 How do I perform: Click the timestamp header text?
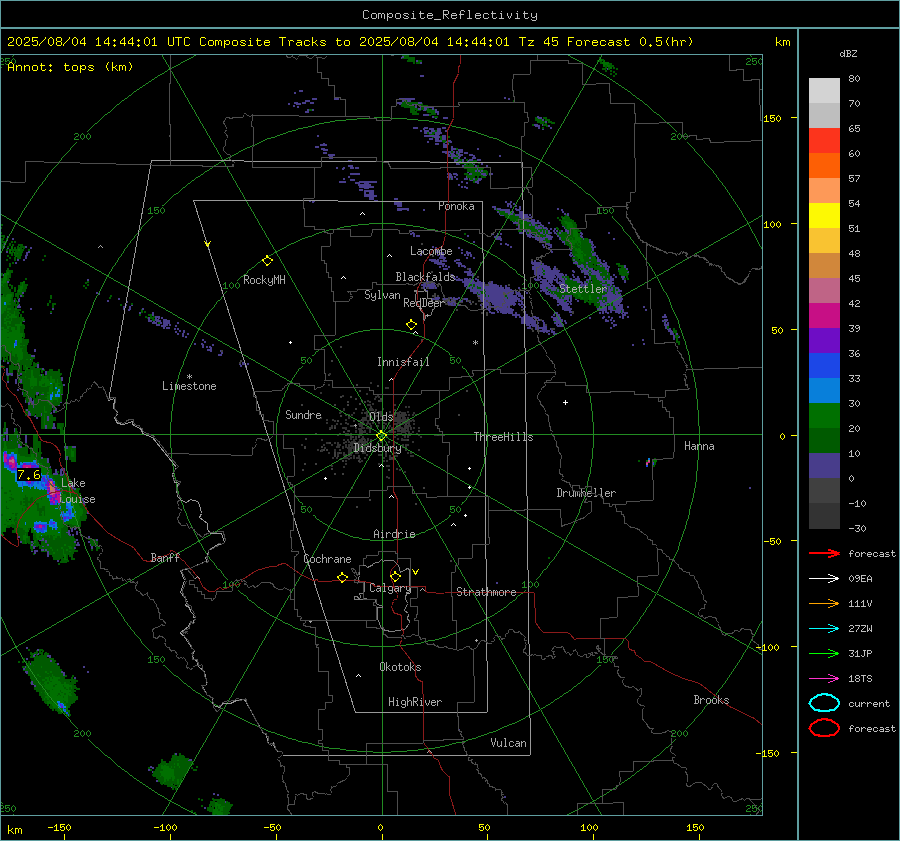pos(350,42)
